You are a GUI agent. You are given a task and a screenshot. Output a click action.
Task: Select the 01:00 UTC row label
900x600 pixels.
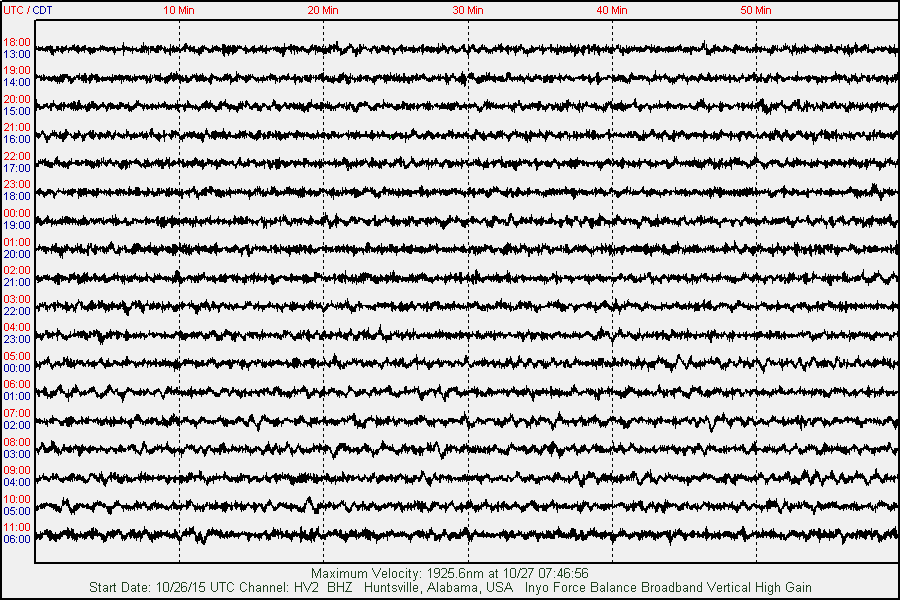[x=17, y=242]
